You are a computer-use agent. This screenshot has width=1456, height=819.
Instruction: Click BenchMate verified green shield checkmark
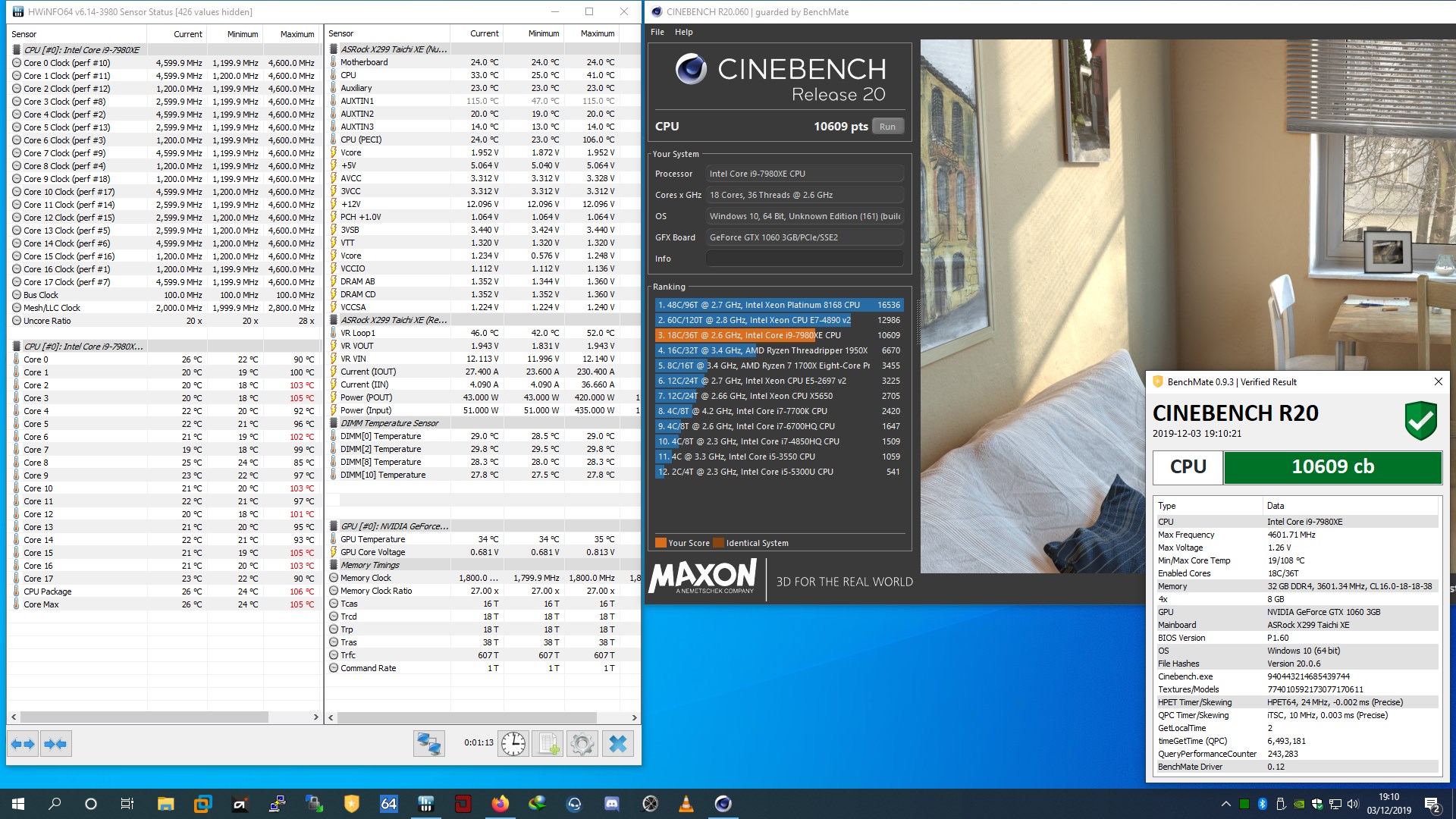point(1420,421)
